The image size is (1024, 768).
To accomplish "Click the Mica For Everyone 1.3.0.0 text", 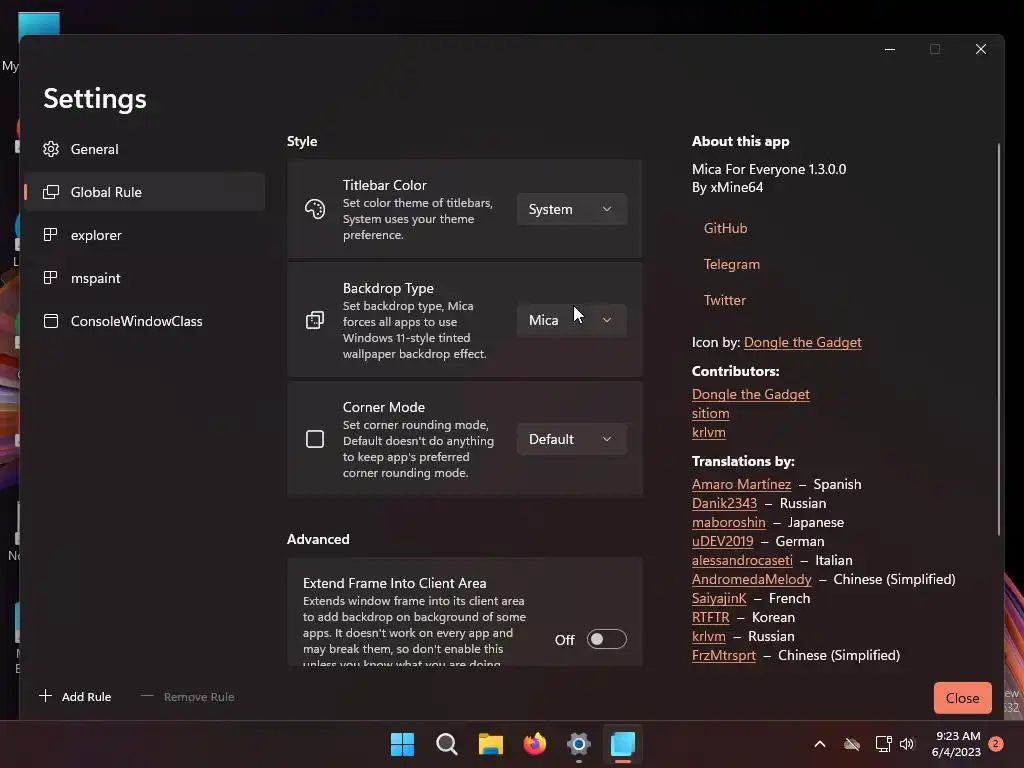I will point(769,169).
